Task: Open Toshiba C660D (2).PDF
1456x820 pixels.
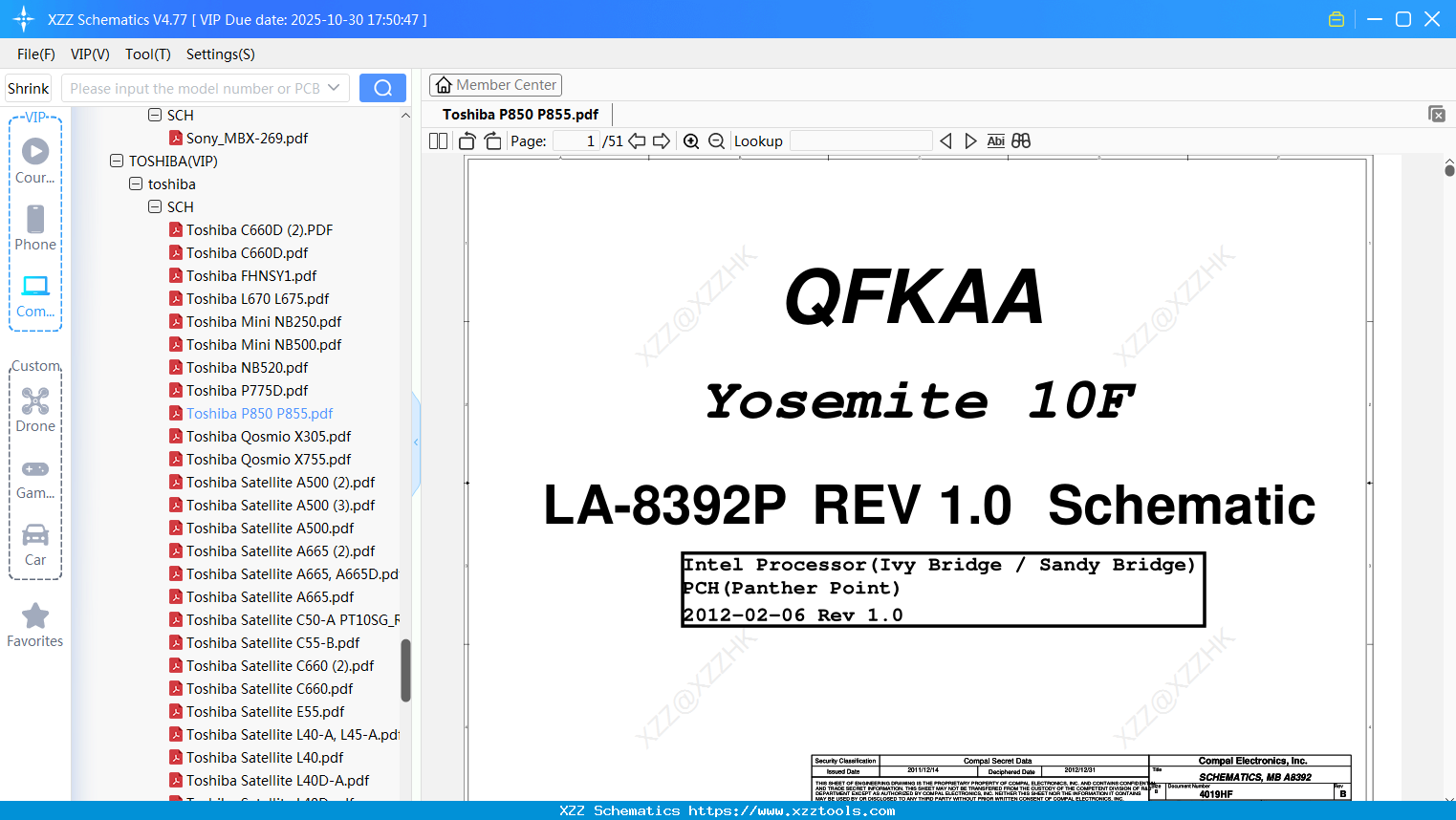Action: click(259, 230)
